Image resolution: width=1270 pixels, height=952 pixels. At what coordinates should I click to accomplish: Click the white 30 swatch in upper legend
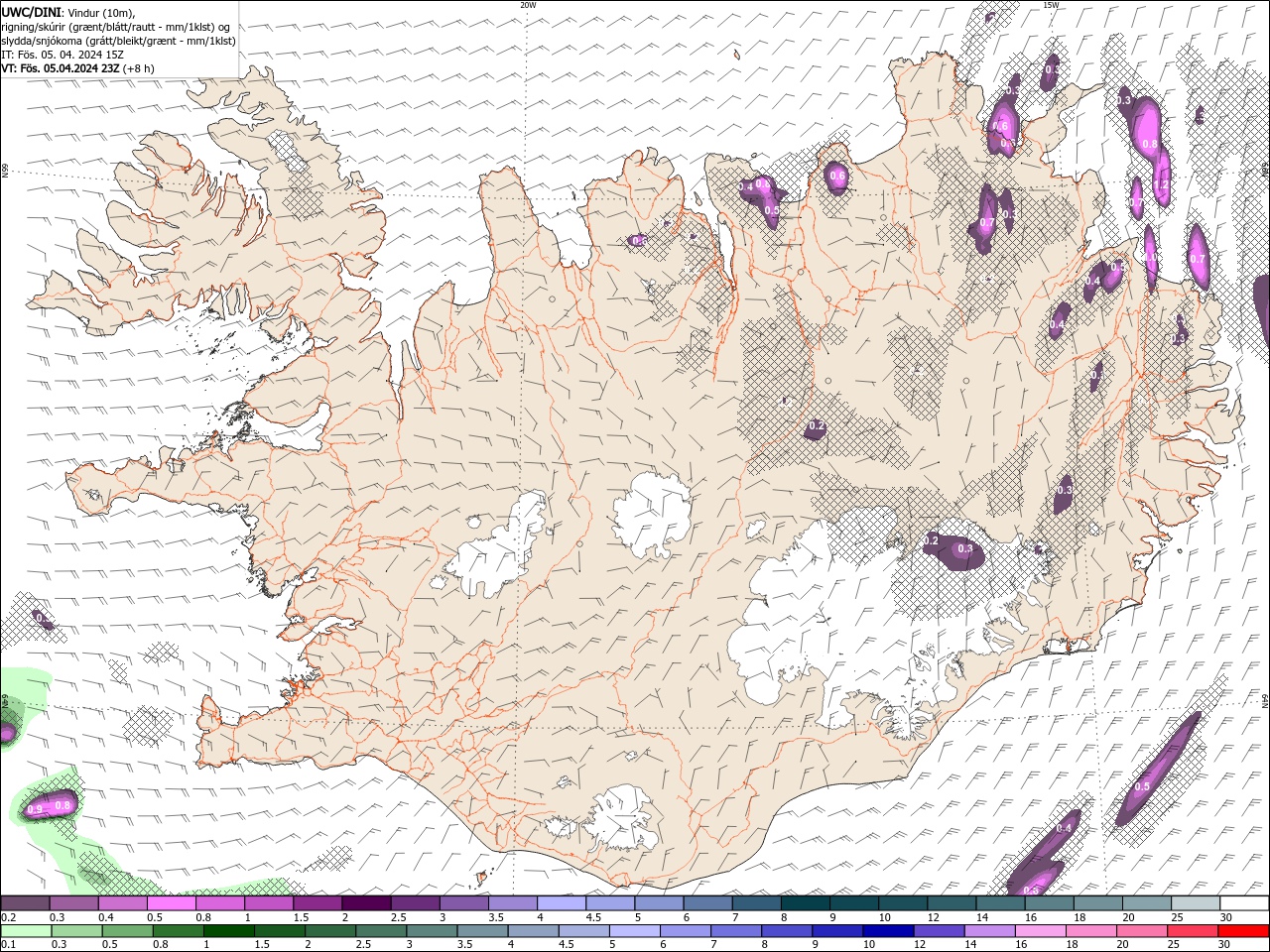tap(1244, 903)
